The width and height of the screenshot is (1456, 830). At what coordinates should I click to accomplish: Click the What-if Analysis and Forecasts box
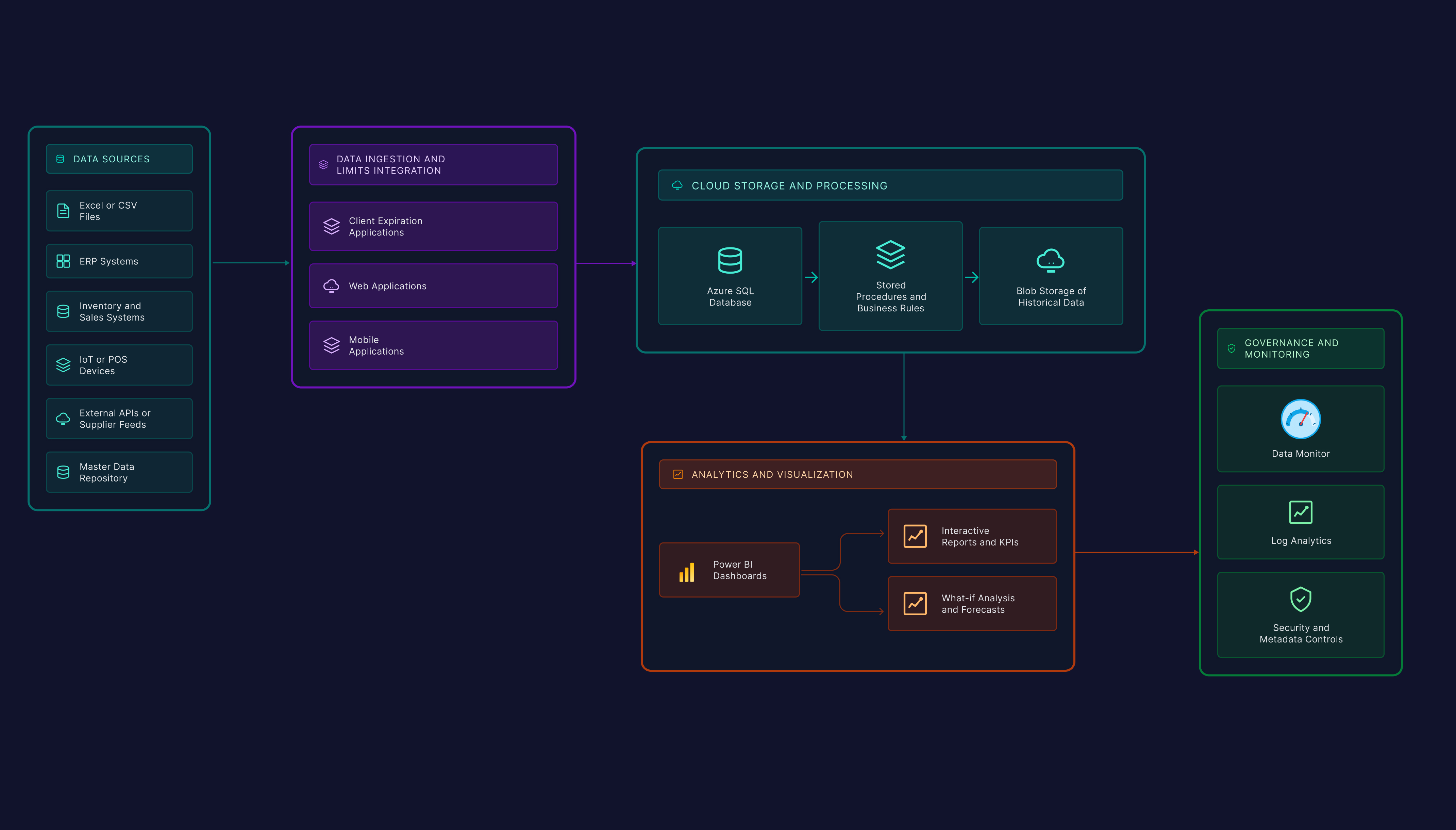click(972, 604)
